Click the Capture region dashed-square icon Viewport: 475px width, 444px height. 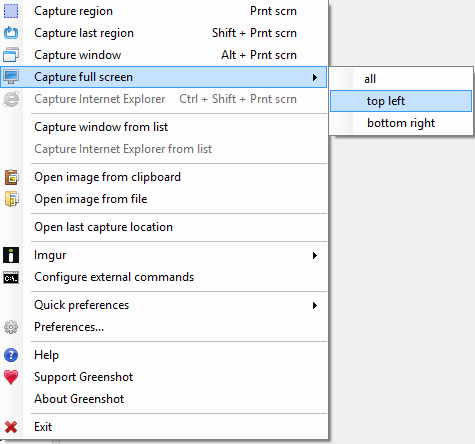point(11,11)
